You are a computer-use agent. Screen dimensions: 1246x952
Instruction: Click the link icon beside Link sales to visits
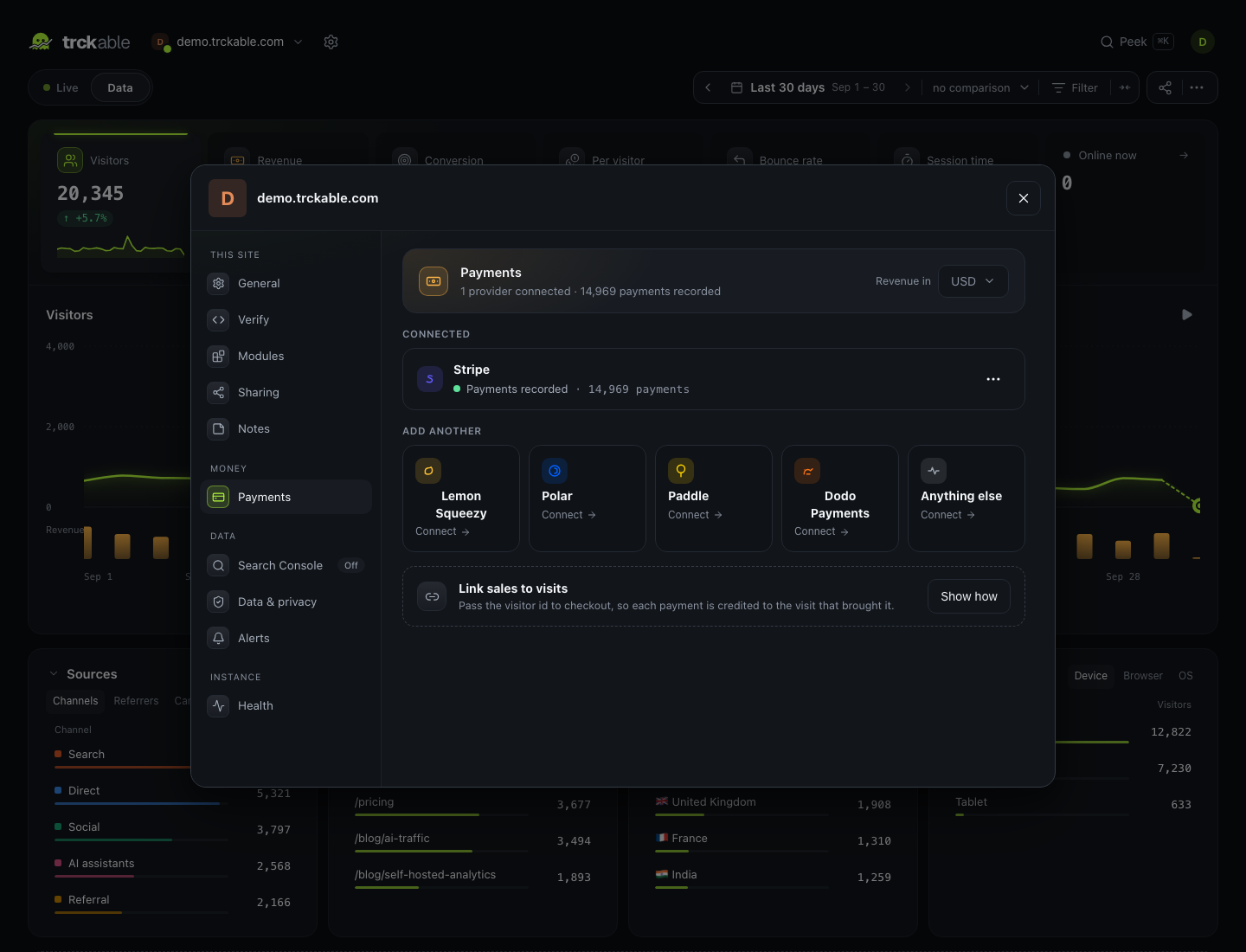[x=432, y=596]
